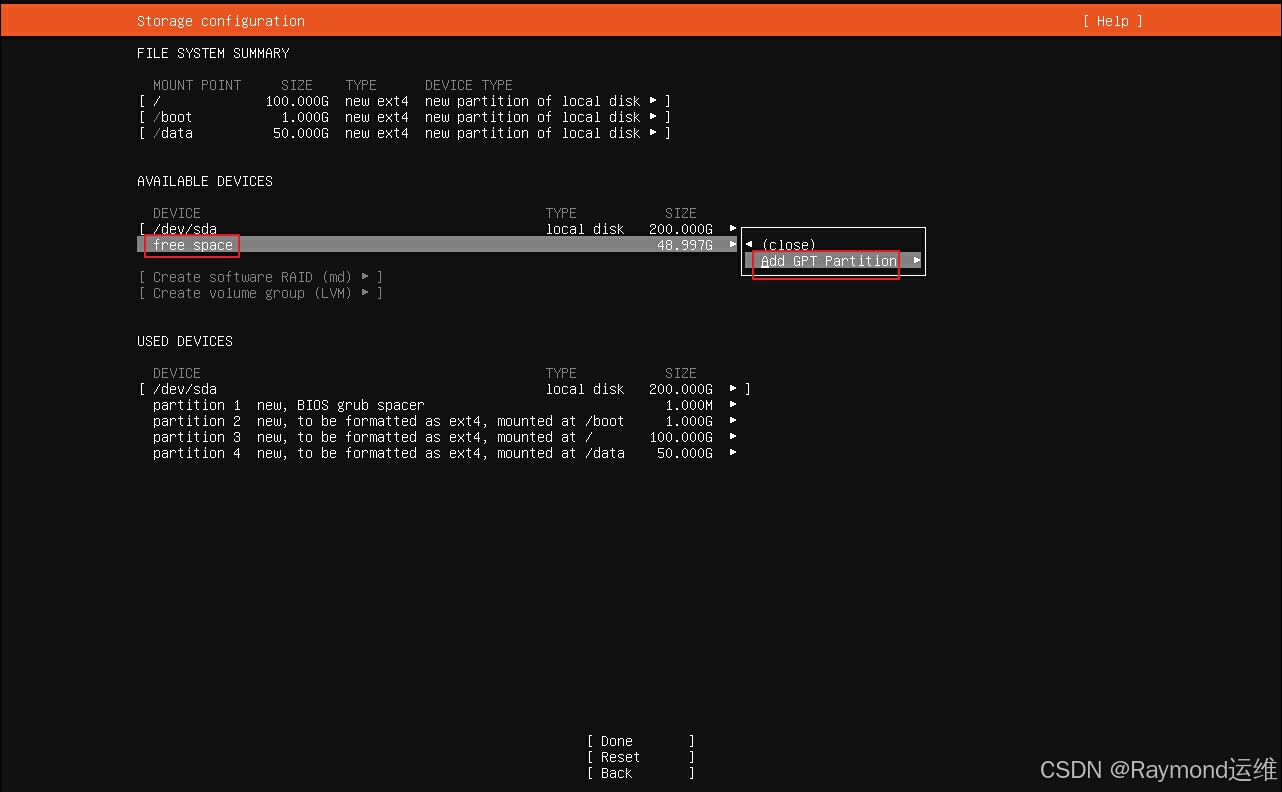Viewport: 1282px width, 792px height.
Task: Select partition 1 BIOS grub spacer
Action: tap(444, 405)
